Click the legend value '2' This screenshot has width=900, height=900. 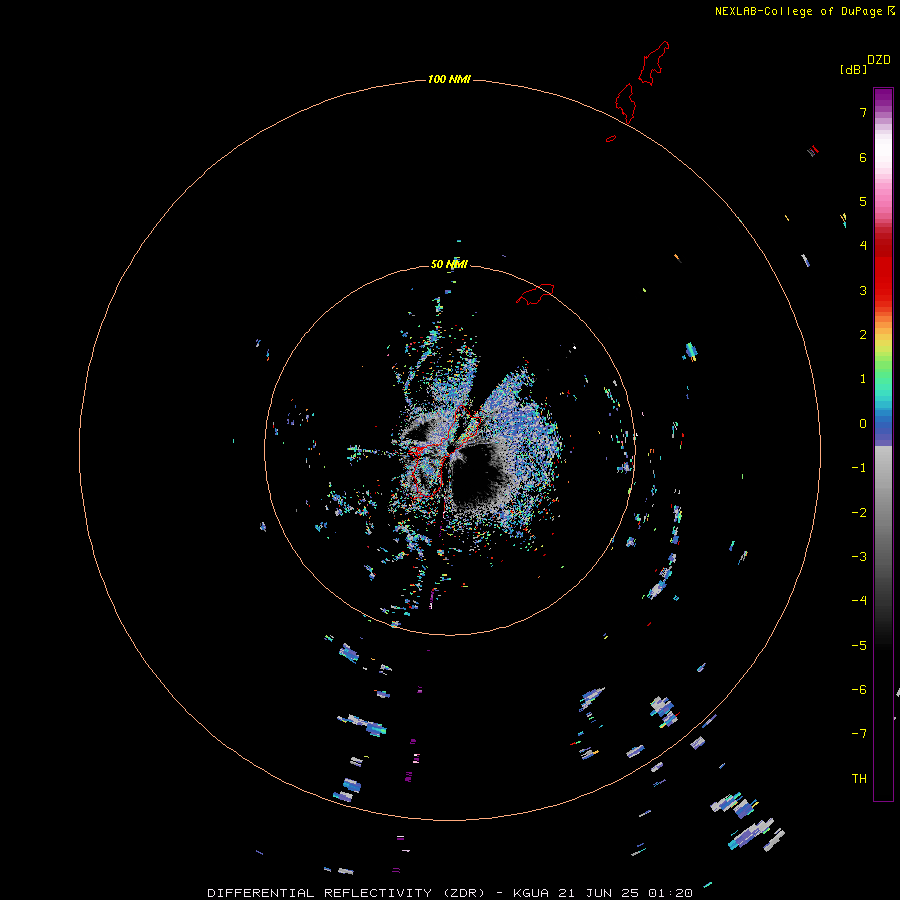point(863,335)
